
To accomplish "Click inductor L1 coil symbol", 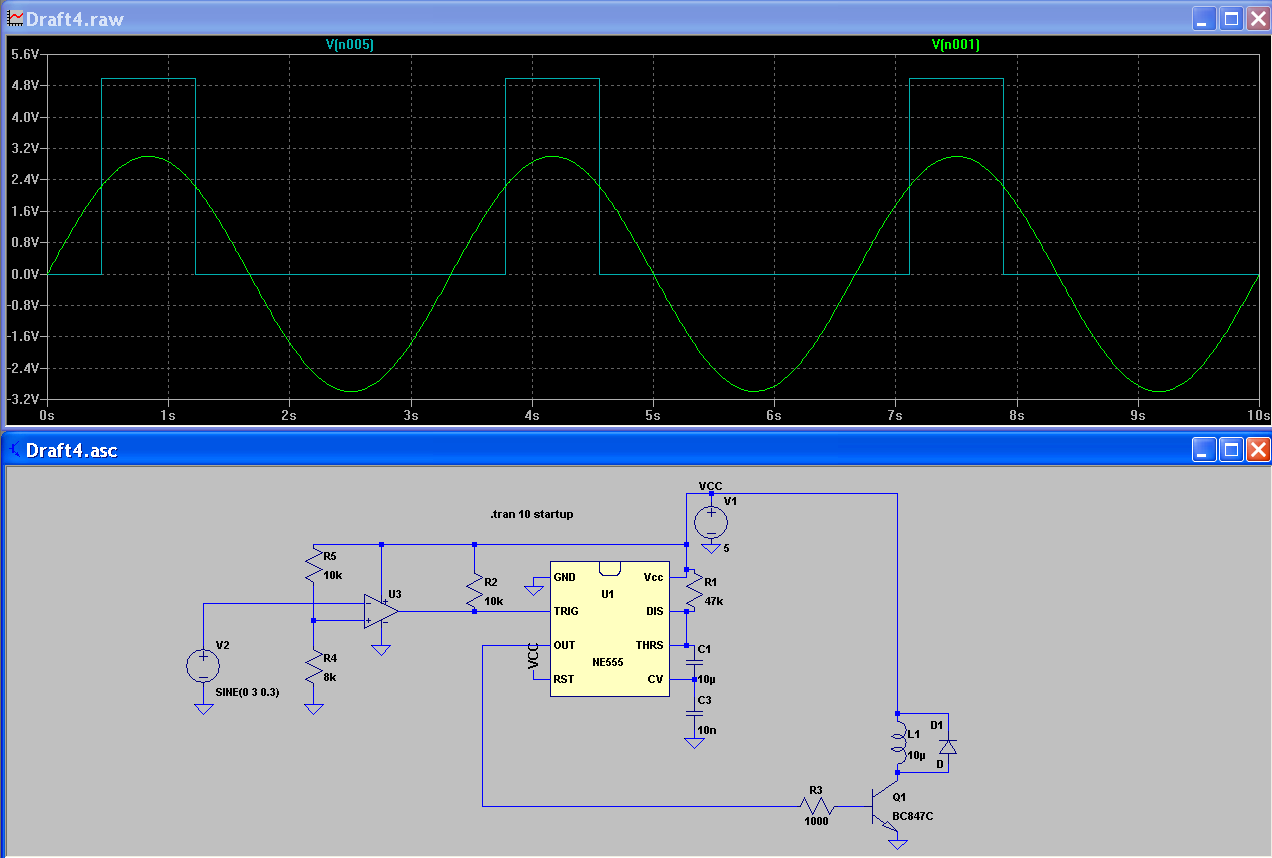I will pos(896,745).
